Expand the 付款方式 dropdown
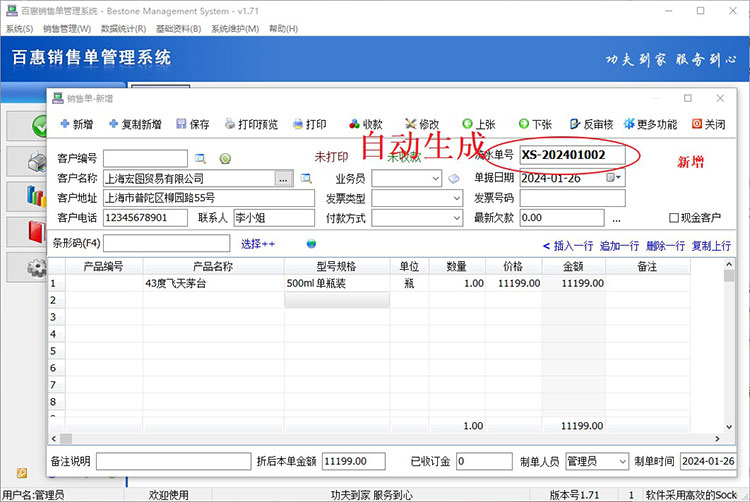Image resolution: width=750 pixels, height=502 pixels. tap(457, 218)
